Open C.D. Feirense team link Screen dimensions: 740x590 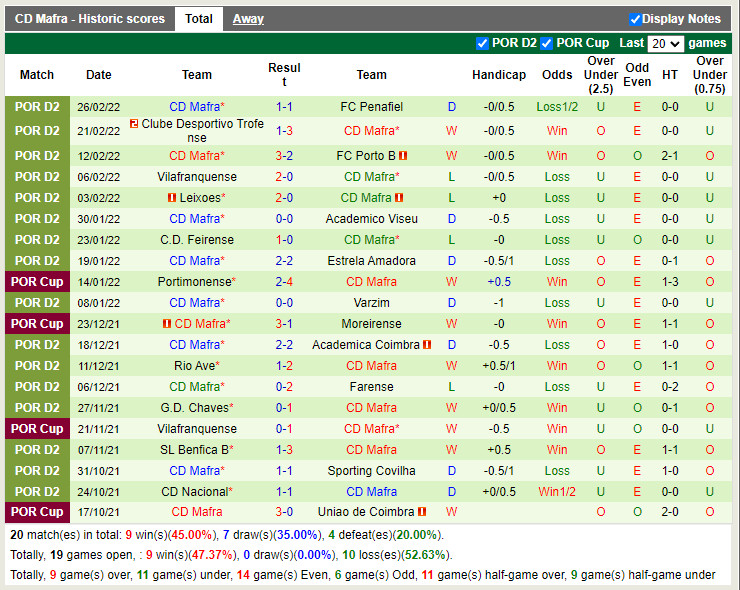point(197,240)
